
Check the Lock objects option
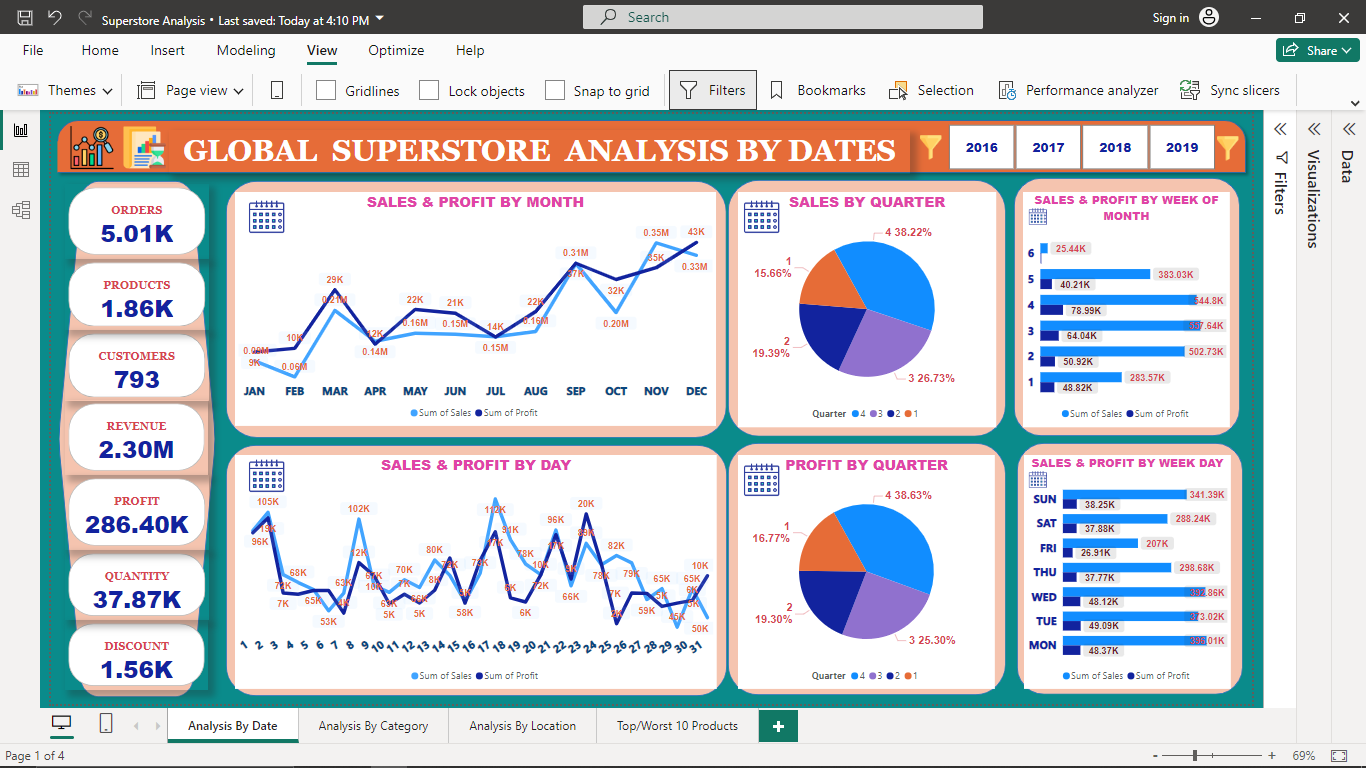point(429,90)
